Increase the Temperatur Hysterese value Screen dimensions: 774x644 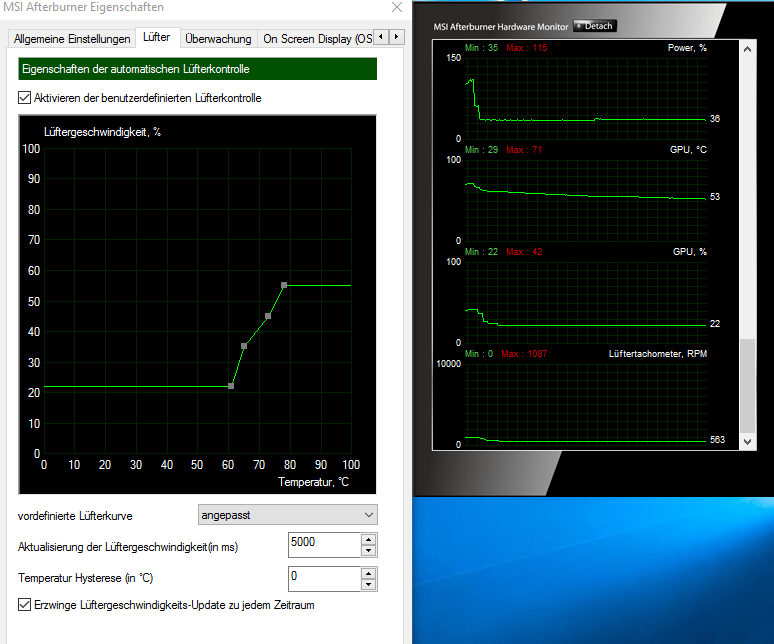point(369,573)
